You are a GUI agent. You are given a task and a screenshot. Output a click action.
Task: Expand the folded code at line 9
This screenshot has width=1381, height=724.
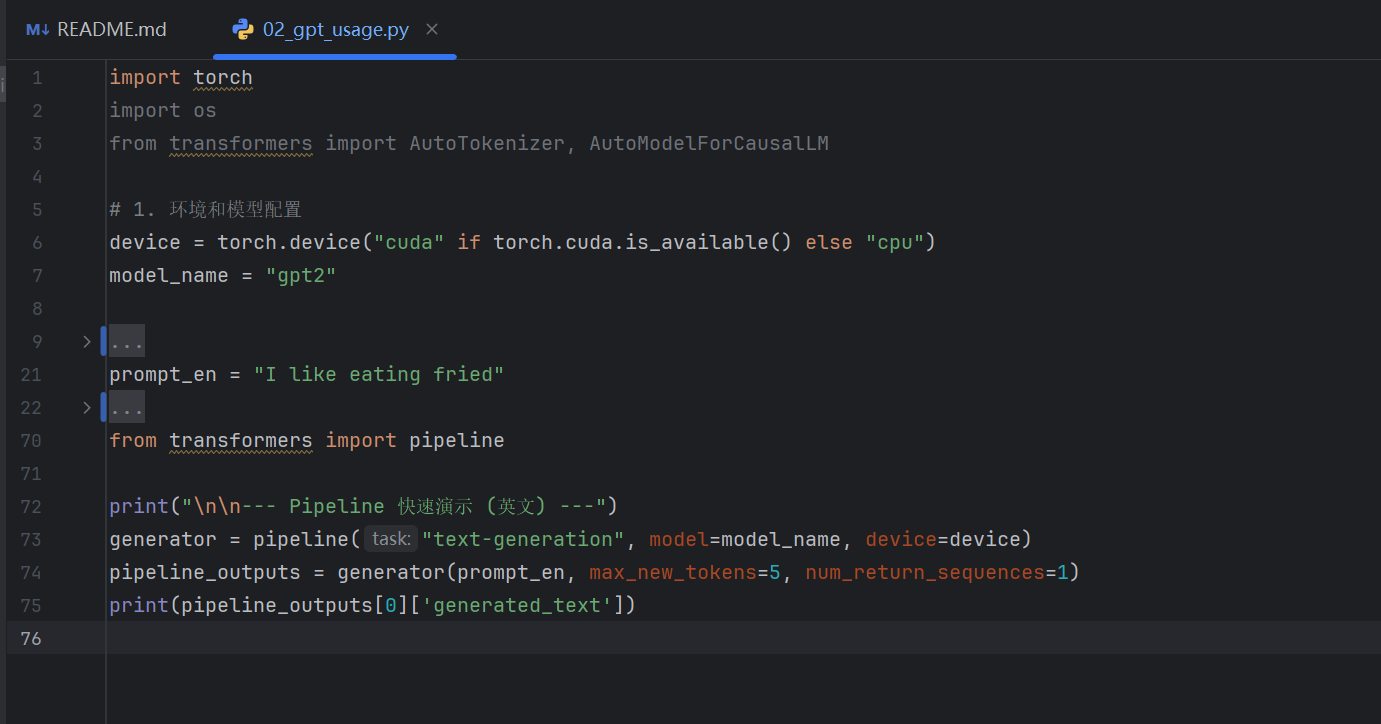[87, 342]
